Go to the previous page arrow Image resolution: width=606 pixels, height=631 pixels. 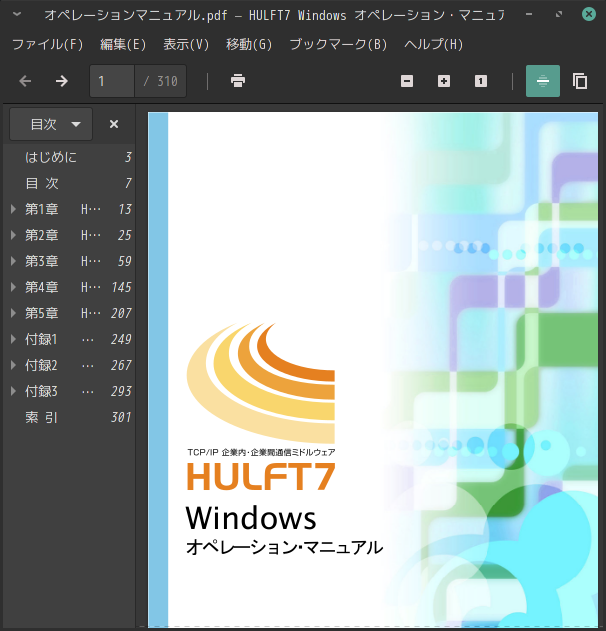click(25, 81)
